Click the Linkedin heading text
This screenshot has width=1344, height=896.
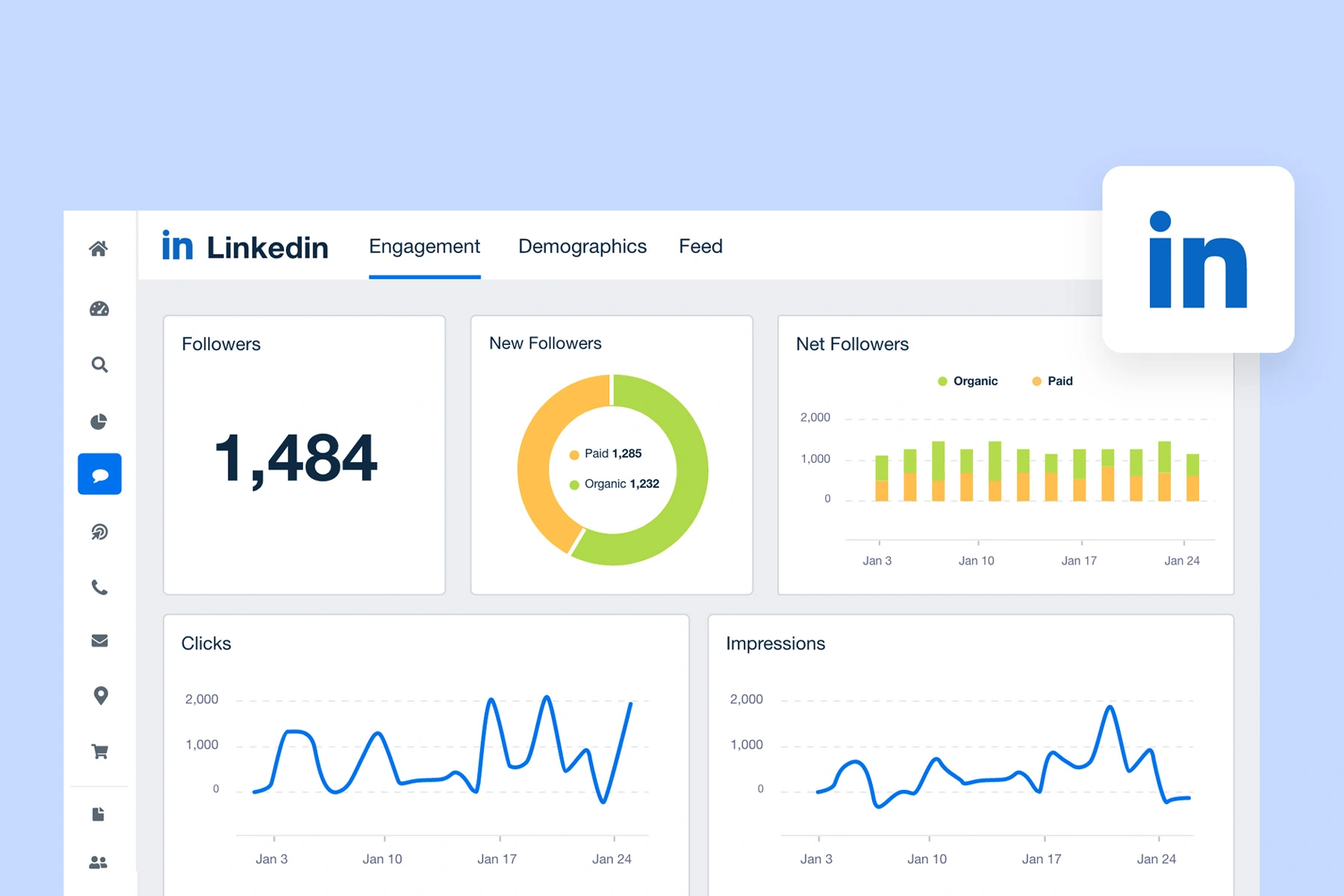[267, 247]
